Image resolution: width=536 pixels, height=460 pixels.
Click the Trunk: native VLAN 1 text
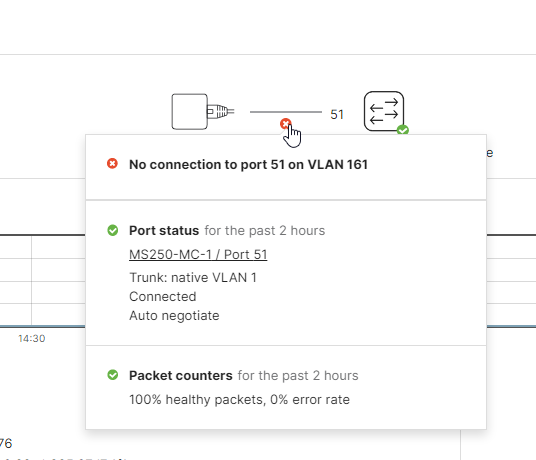click(x=193, y=278)
